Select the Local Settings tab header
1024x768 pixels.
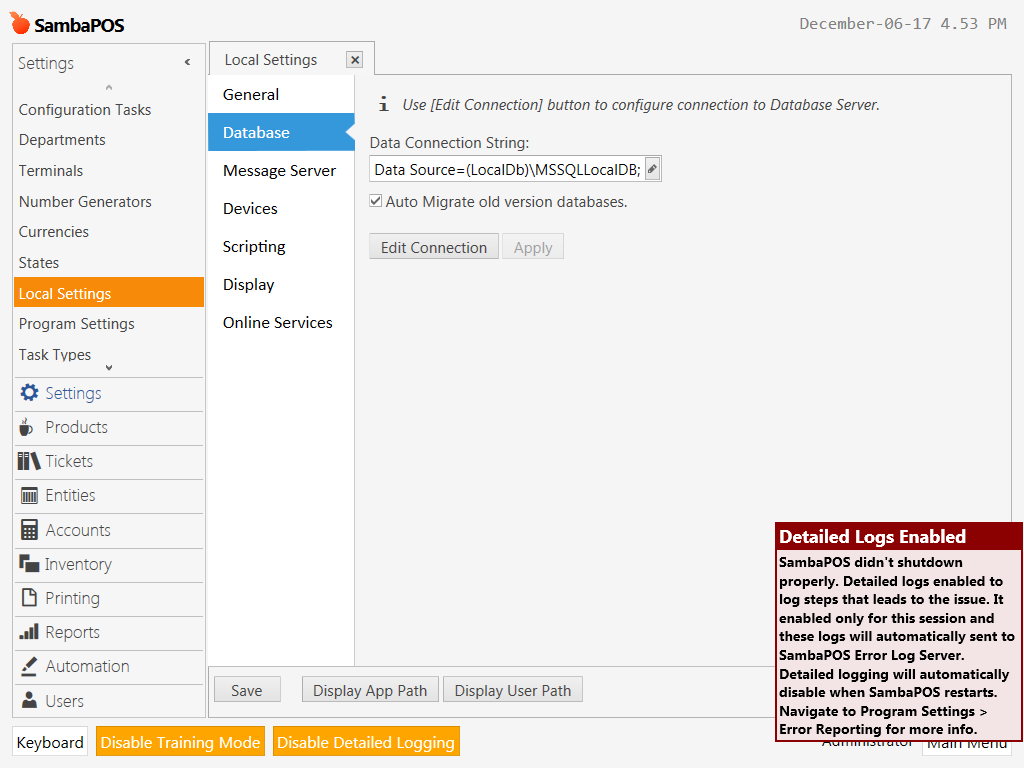pyautogui.click(x=270, y=59)
